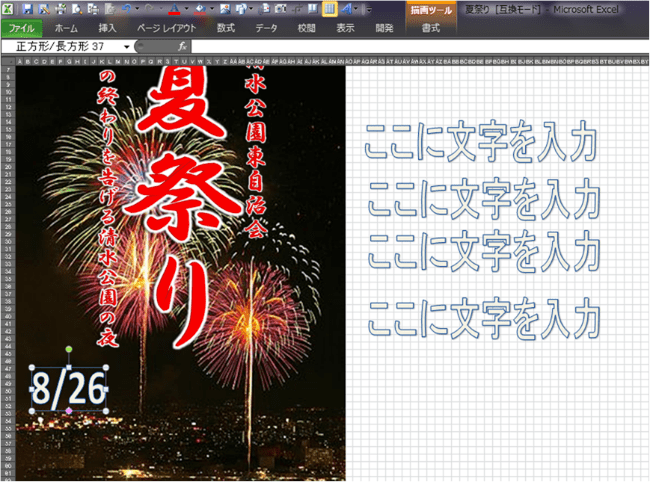
Task: Click the WordArt blue A icon
Action: point(346,9)
